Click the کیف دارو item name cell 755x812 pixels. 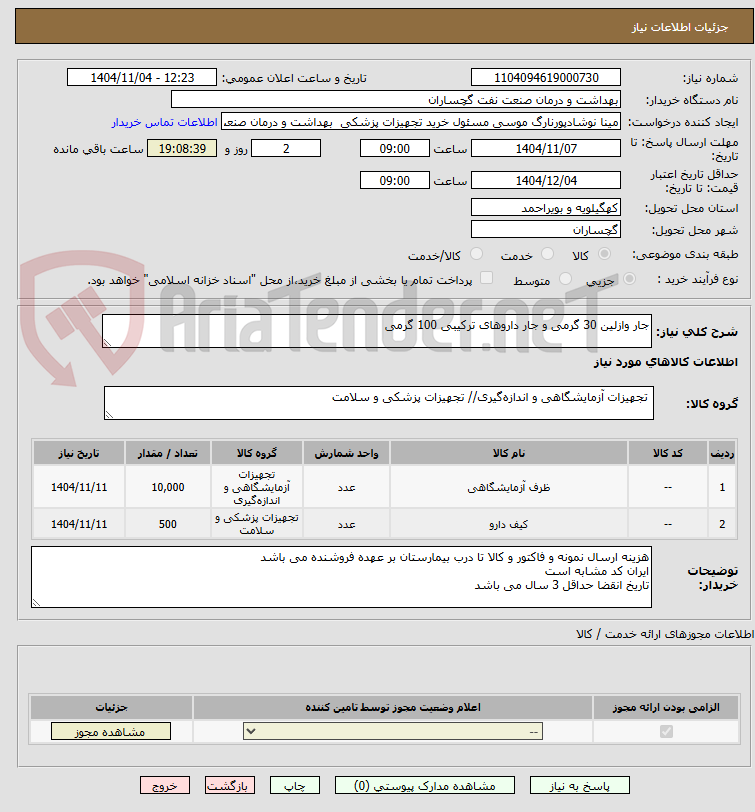509,524
